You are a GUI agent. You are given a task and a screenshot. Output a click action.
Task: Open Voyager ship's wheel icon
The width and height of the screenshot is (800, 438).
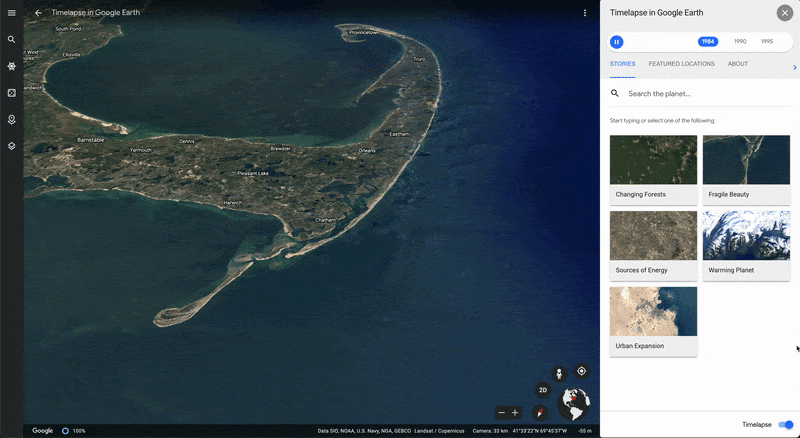coord(12,66)
